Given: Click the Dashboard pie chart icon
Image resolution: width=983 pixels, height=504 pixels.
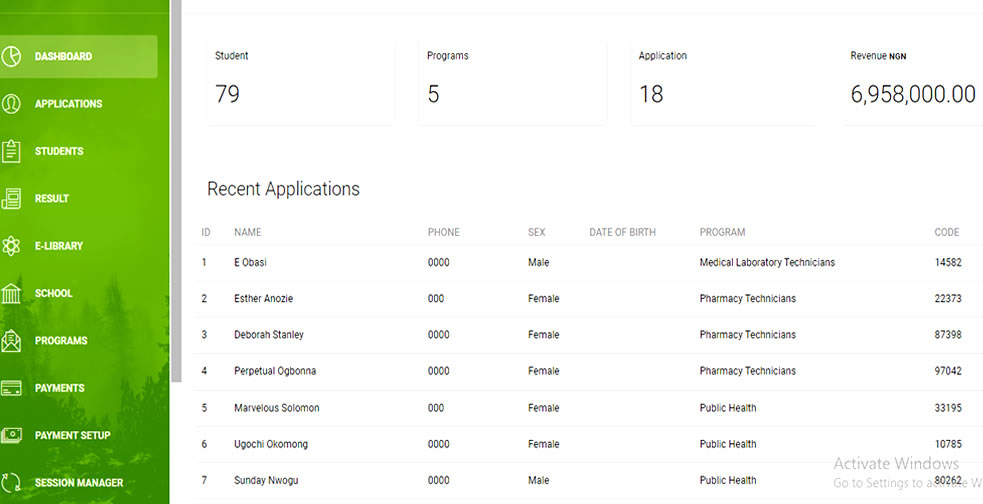Looking at the screenshot, I should (x=11, y=56).
